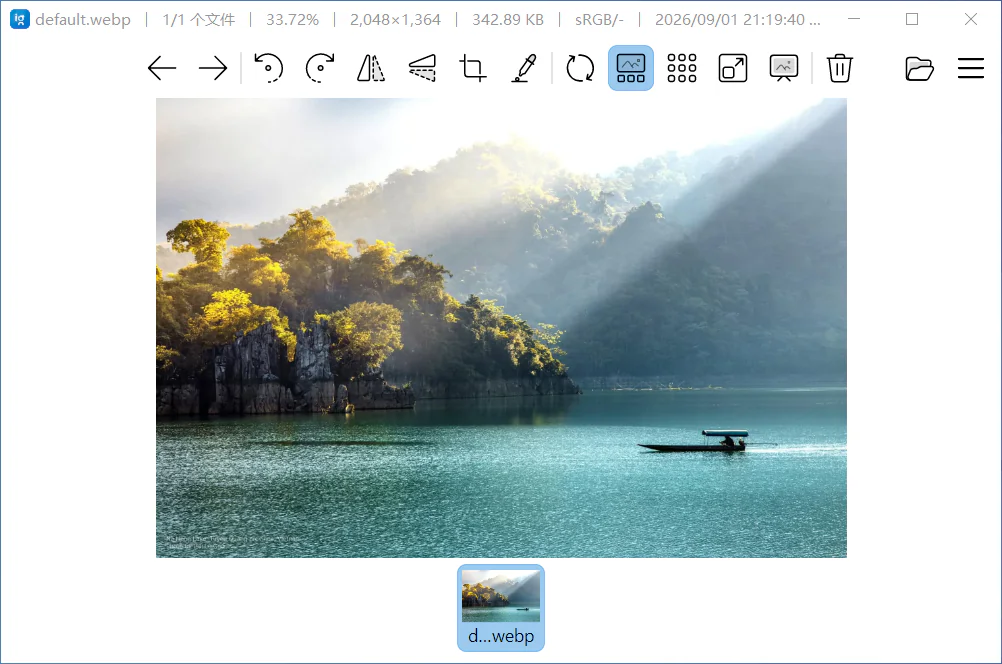
Task: Rotate image clockwise
Action: 320,68
